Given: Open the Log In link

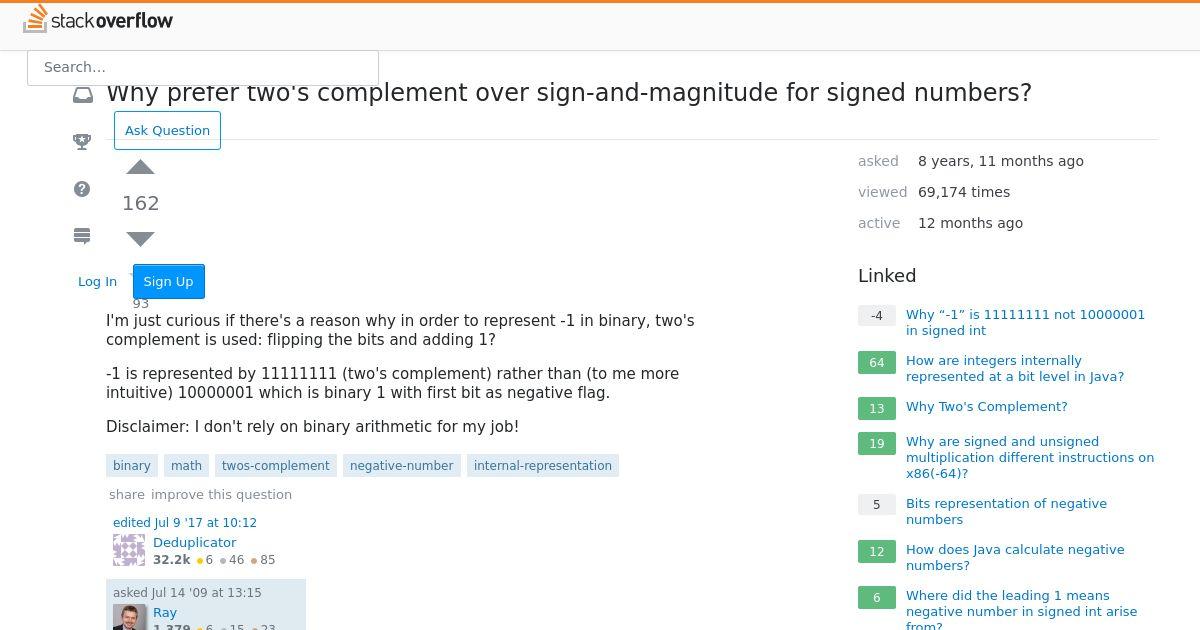Looking at the screenshot, I should (97, 281).
